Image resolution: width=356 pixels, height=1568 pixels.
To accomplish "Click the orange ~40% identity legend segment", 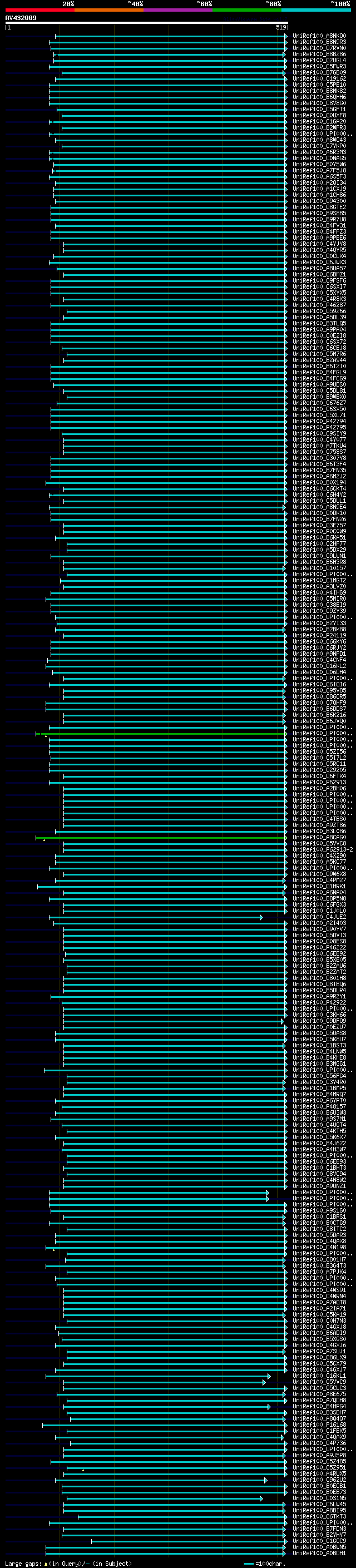I will (x=109, y=10).
